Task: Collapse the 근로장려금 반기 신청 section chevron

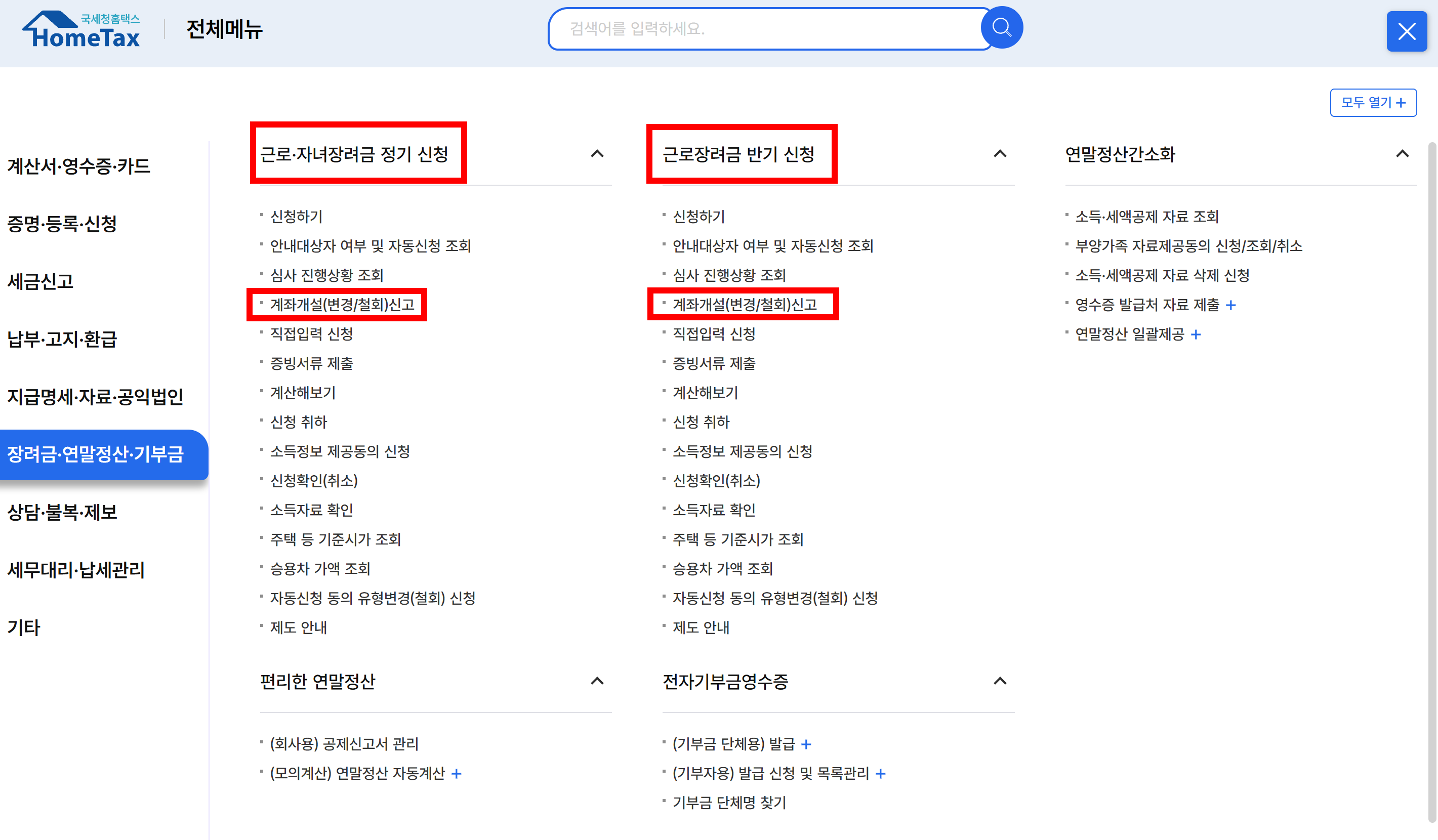Action: point(1000,153)
